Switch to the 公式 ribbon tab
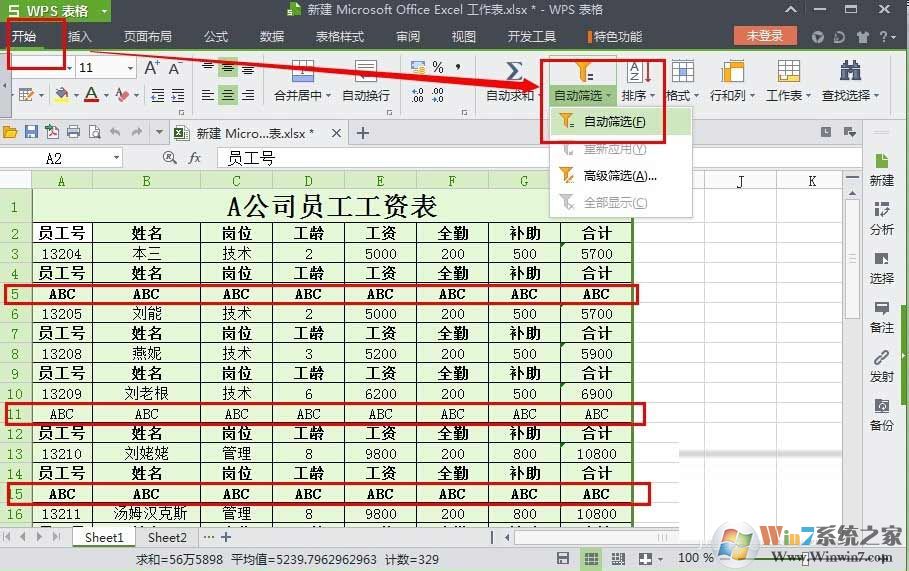The image size is (909, 571). pos(216,37)
